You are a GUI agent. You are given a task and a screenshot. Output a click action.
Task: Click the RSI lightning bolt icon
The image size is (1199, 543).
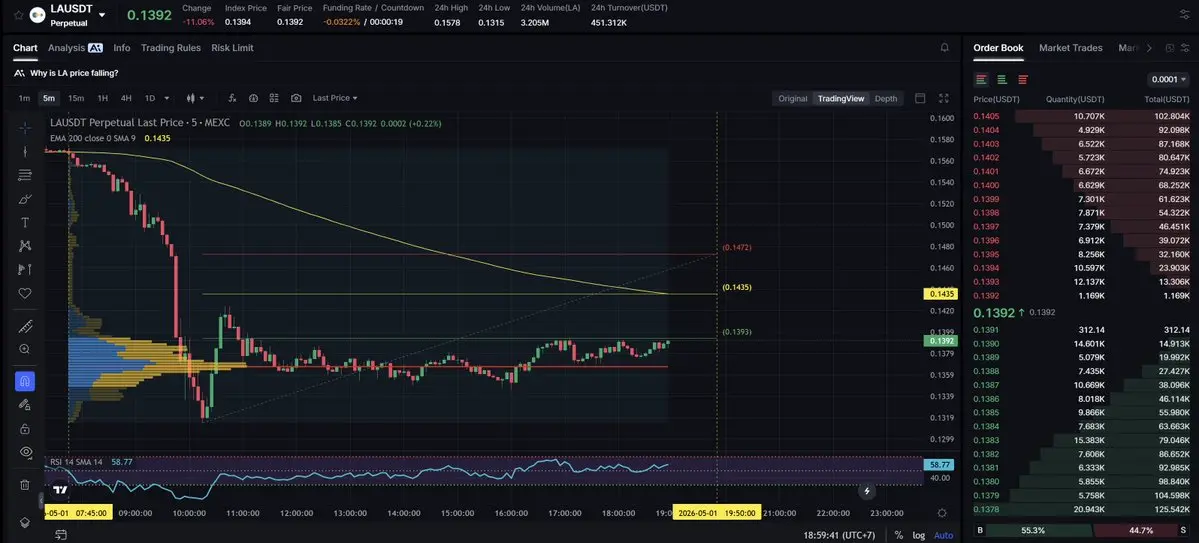coord(867,491)
